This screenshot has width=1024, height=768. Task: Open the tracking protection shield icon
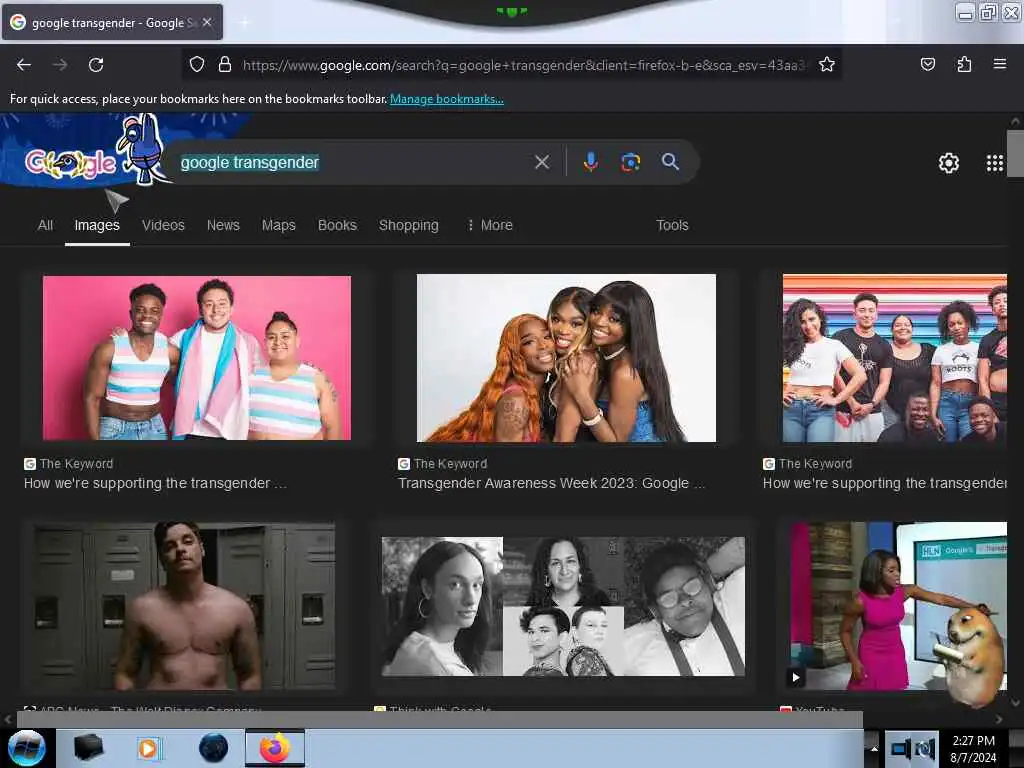pyautogui.click(x=197, y=64)
